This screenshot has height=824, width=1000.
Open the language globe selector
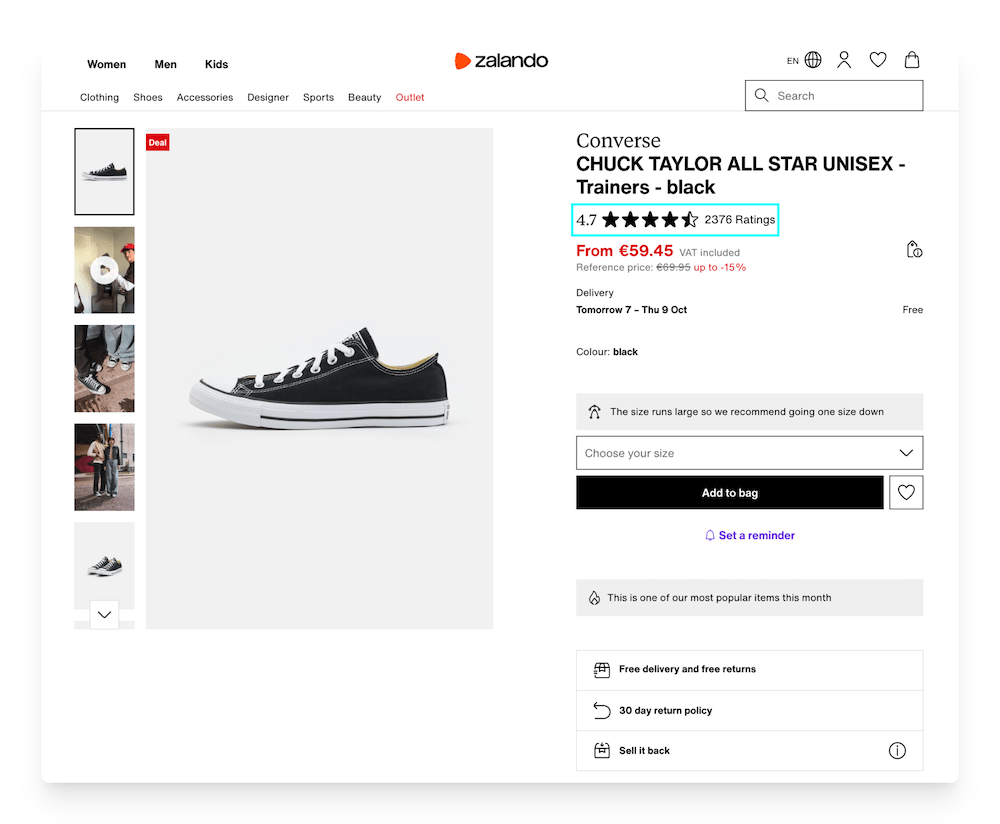click(813, 60)
